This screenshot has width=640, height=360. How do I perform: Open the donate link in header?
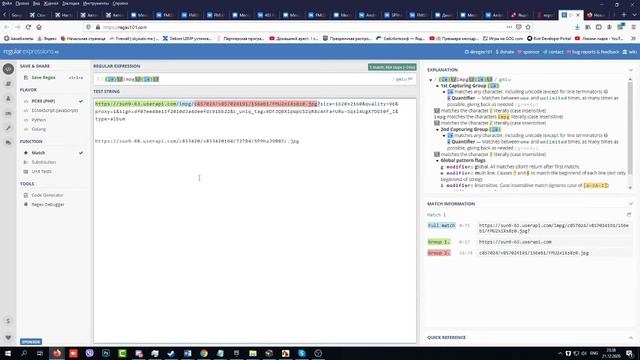505,52
